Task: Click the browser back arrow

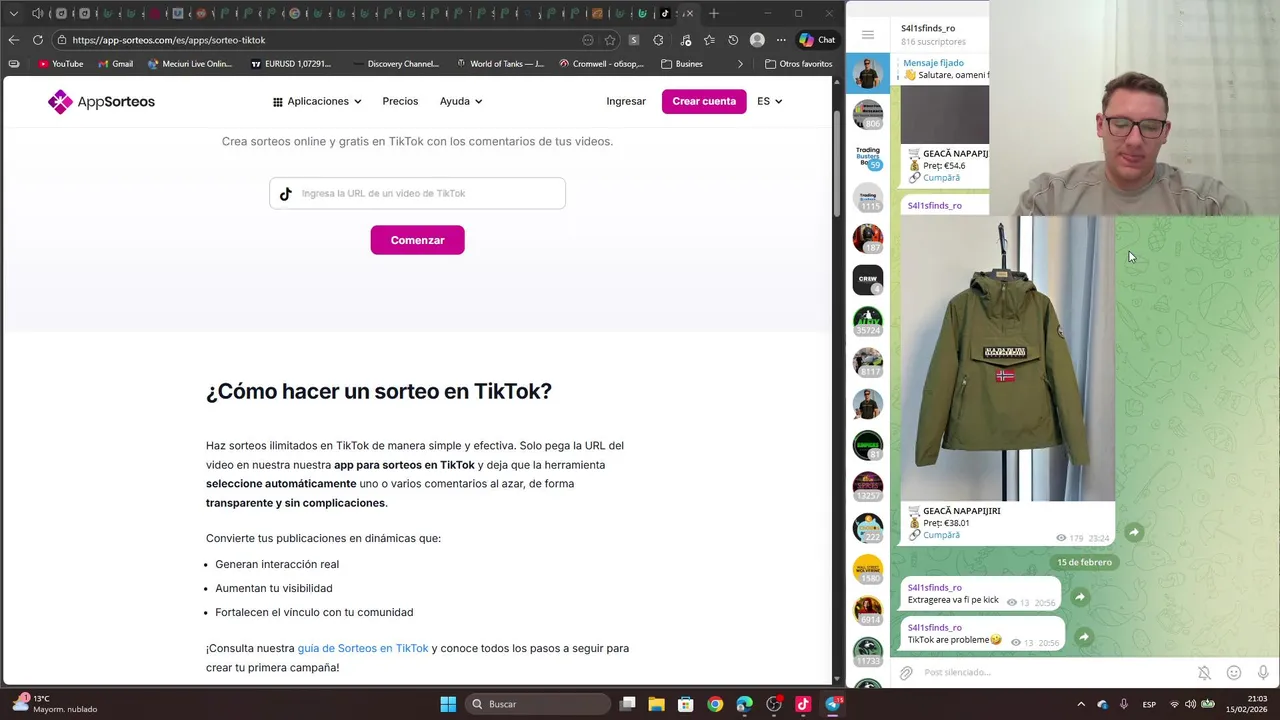Action: pyautogui.click(x=13, y=40)
